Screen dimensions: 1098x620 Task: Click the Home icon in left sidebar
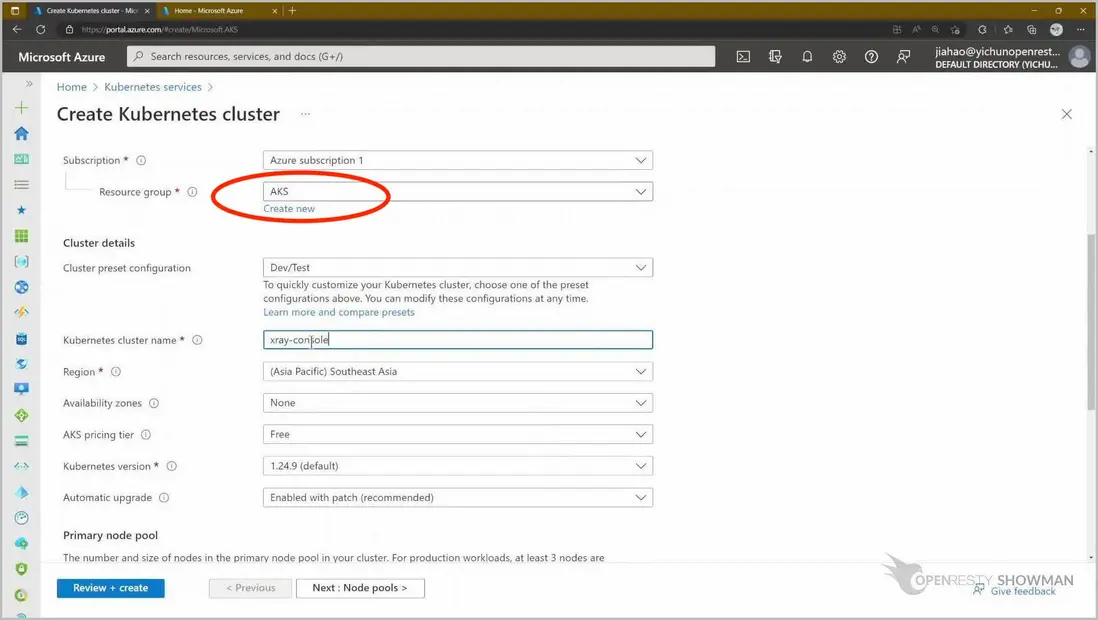(21, 133)
